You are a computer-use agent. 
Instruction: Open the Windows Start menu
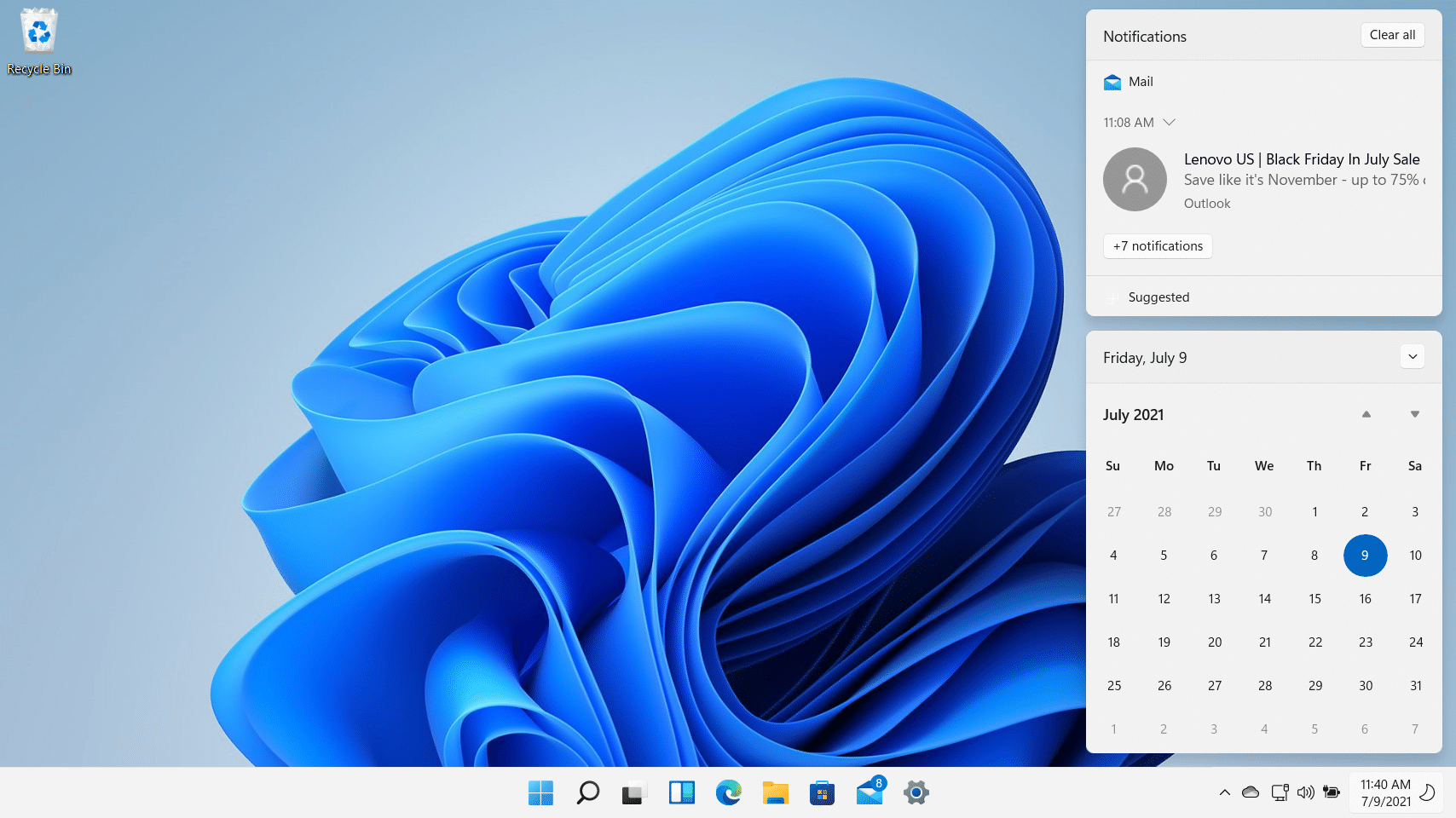click(540, 792)
